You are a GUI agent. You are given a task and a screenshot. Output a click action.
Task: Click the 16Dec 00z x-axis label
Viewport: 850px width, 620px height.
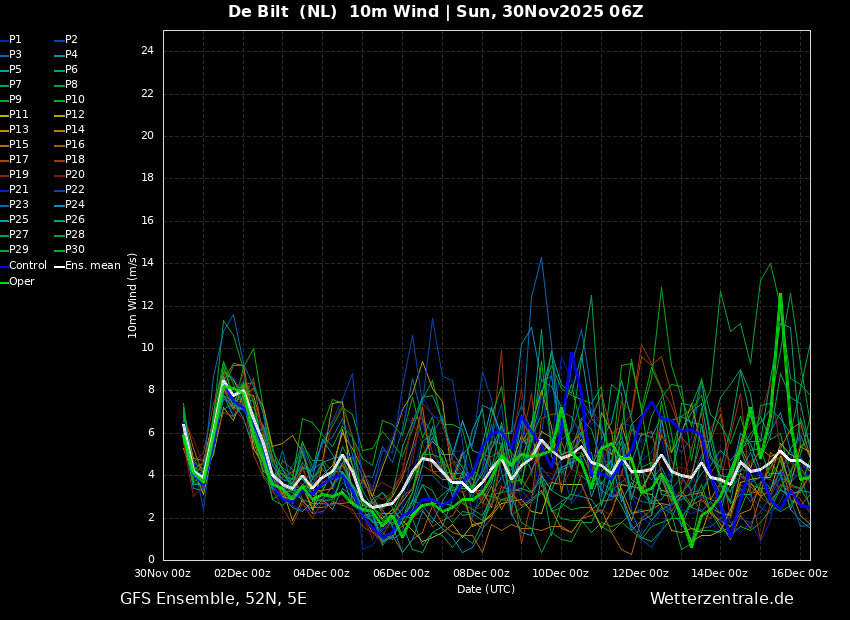click(x=799, y=574)
